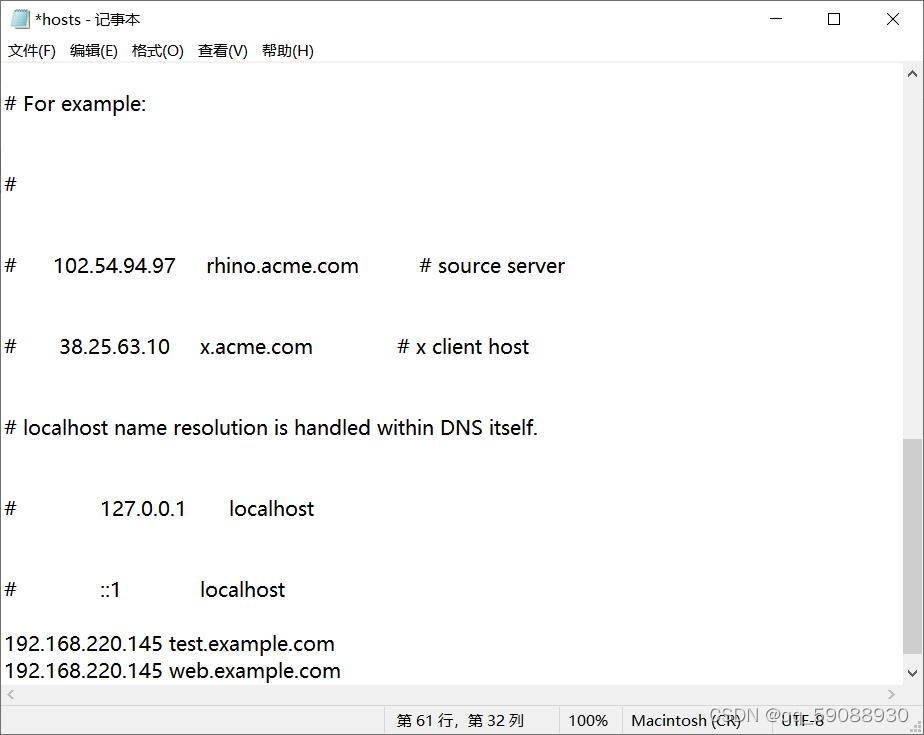This screenshot has height=735, width=924.
Task: Click the vertical scrollbar down arrow
Action: 912,673
